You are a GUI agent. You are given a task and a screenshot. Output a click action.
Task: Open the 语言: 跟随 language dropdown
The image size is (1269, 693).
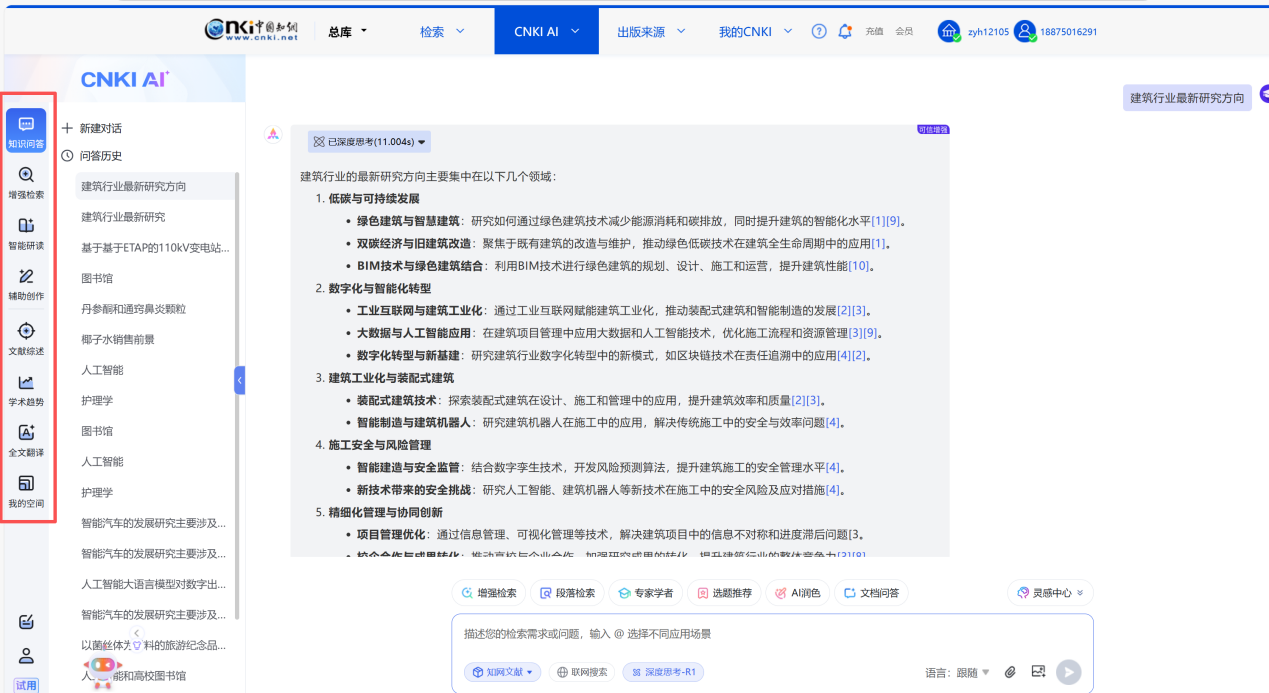[x=957, y=672]
